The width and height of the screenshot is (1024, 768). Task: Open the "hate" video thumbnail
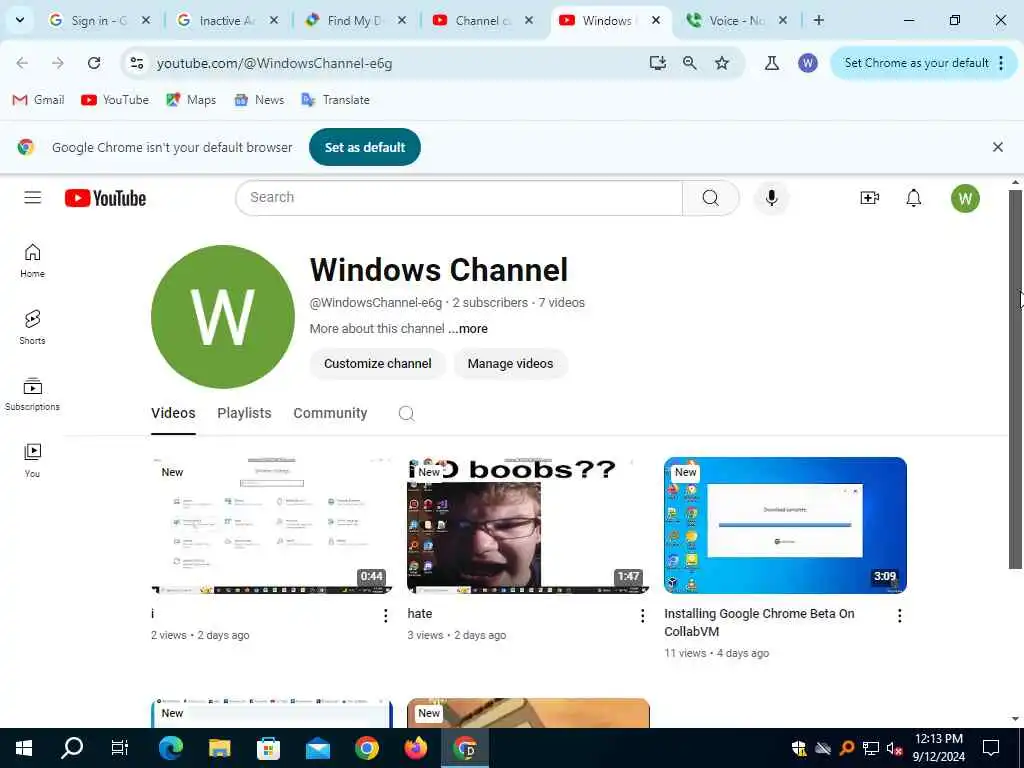(528, 526)
